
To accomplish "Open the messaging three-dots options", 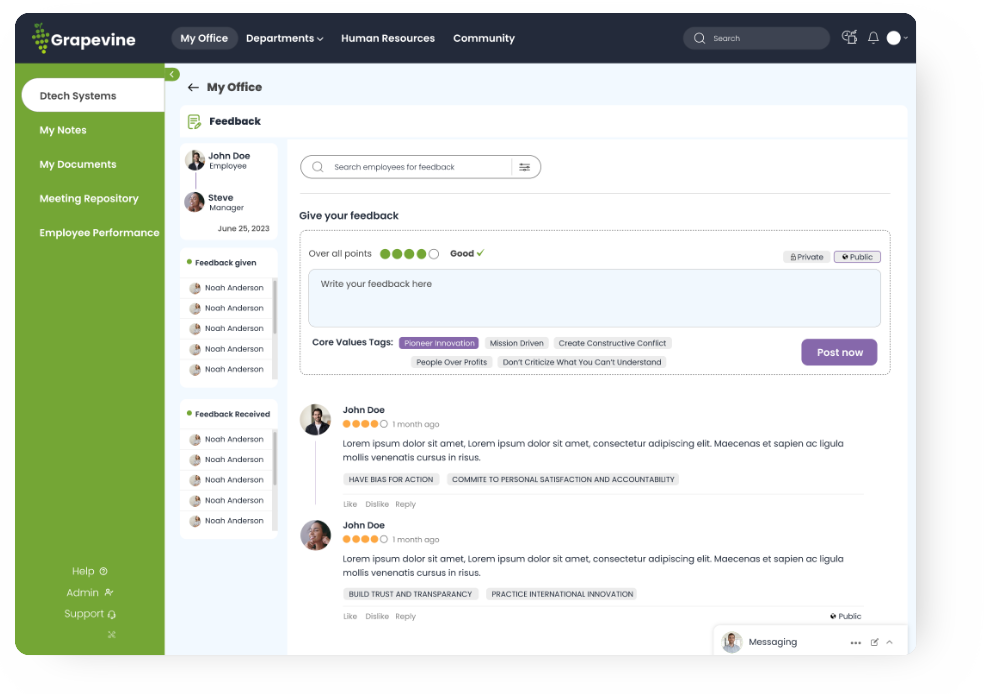I will (855, 642).
